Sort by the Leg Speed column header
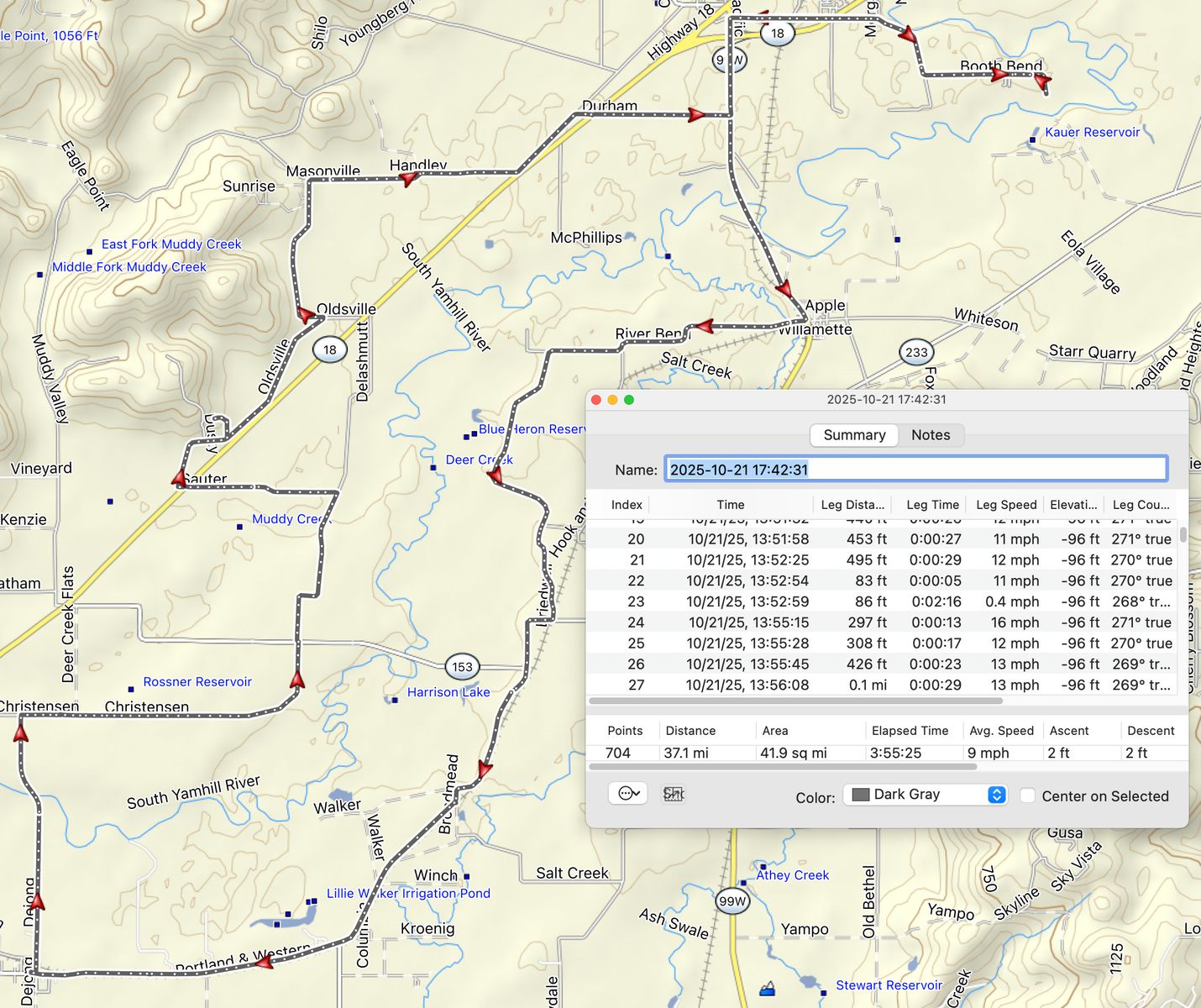This screenshot has width=1201, height=1008. point(1006,505)
